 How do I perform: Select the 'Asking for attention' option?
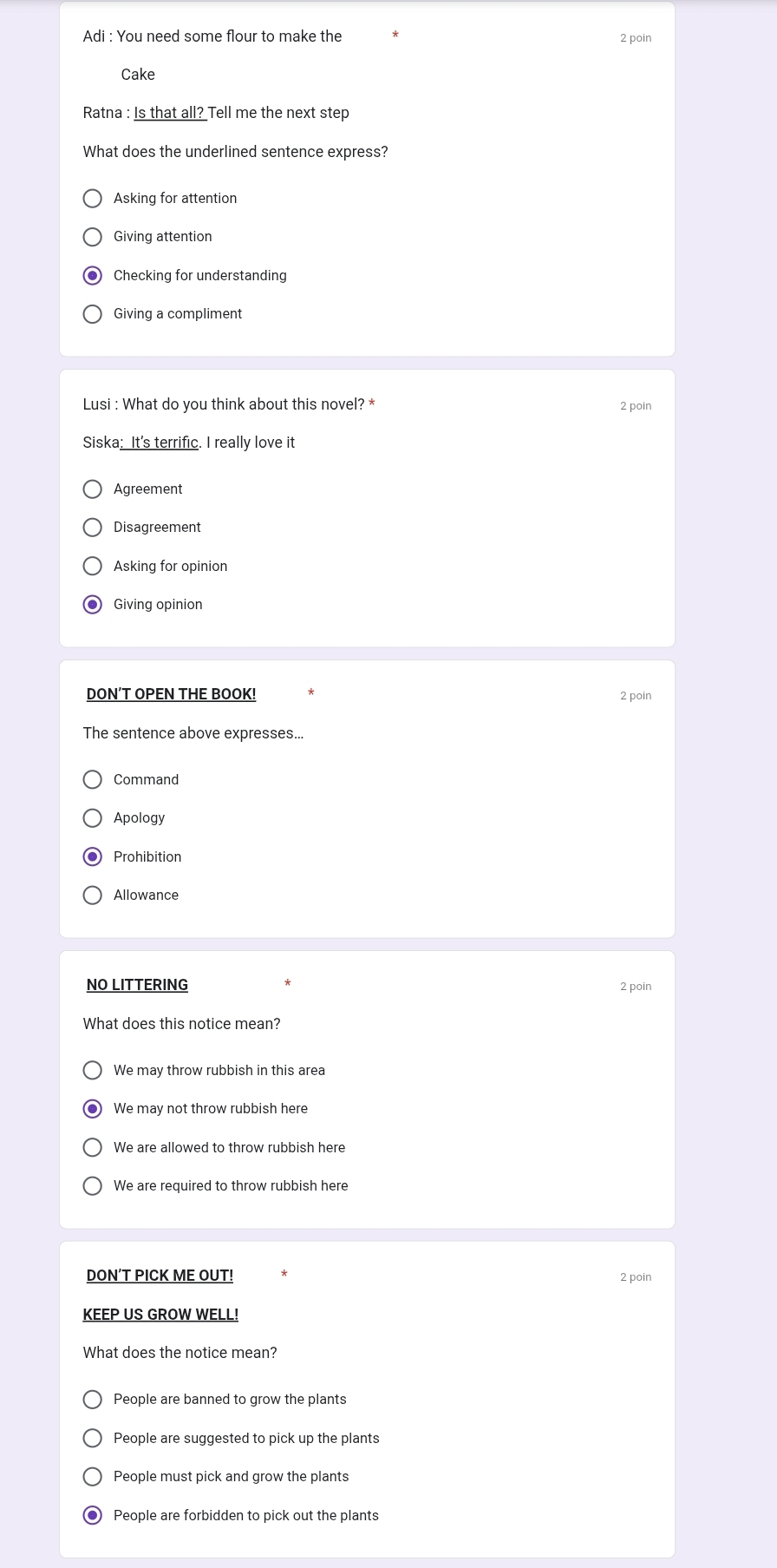pyautogui.click(x=93, y=199)
